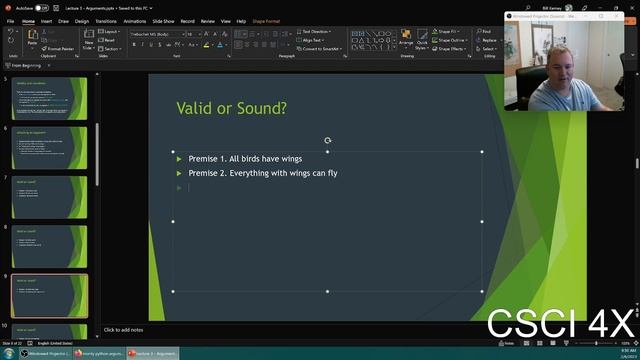Select slide 6 thumbnail
Screen dimensions: 640x360
click(49, 148)
